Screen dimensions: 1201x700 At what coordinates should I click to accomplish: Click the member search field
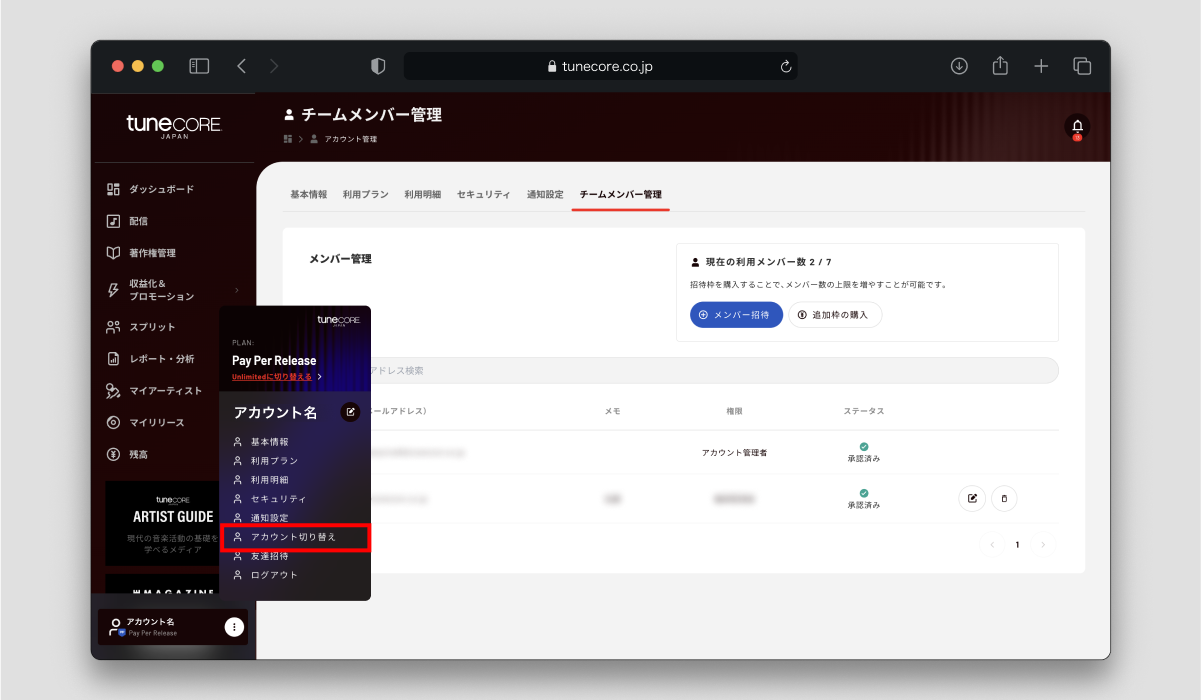[x=708, y=370]
